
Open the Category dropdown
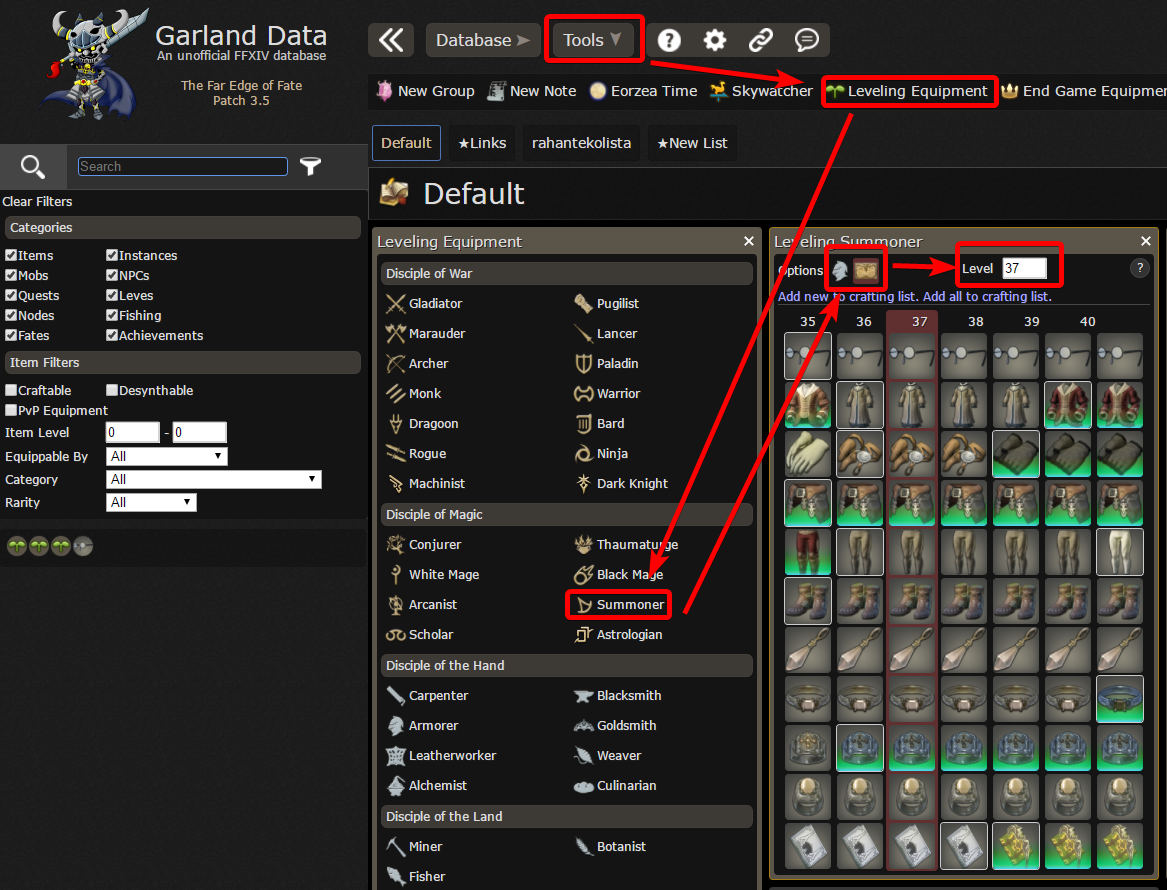coord(214,479)
